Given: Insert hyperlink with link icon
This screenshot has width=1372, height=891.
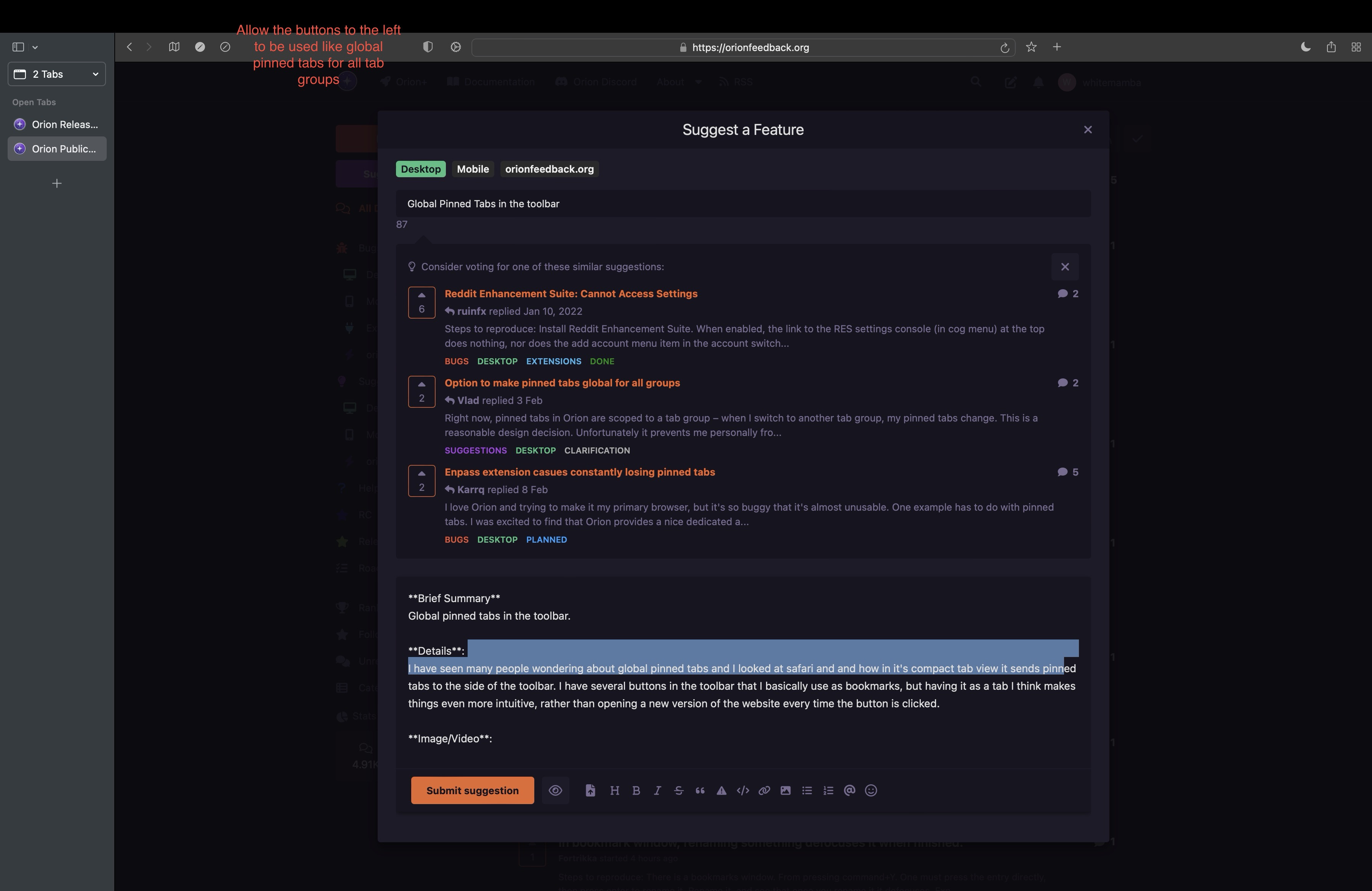Looking at the screenshot, I should (x=765, y=791).
